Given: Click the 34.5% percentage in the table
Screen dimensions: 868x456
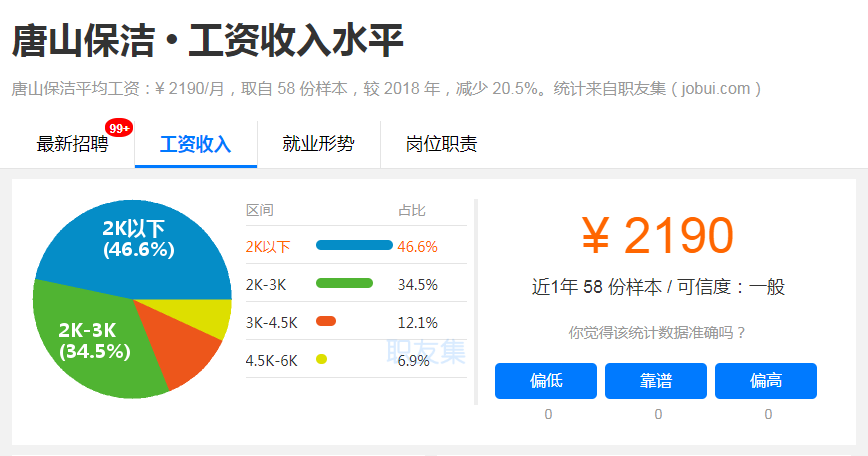Looking at the screenshot, I should point(417,285).
